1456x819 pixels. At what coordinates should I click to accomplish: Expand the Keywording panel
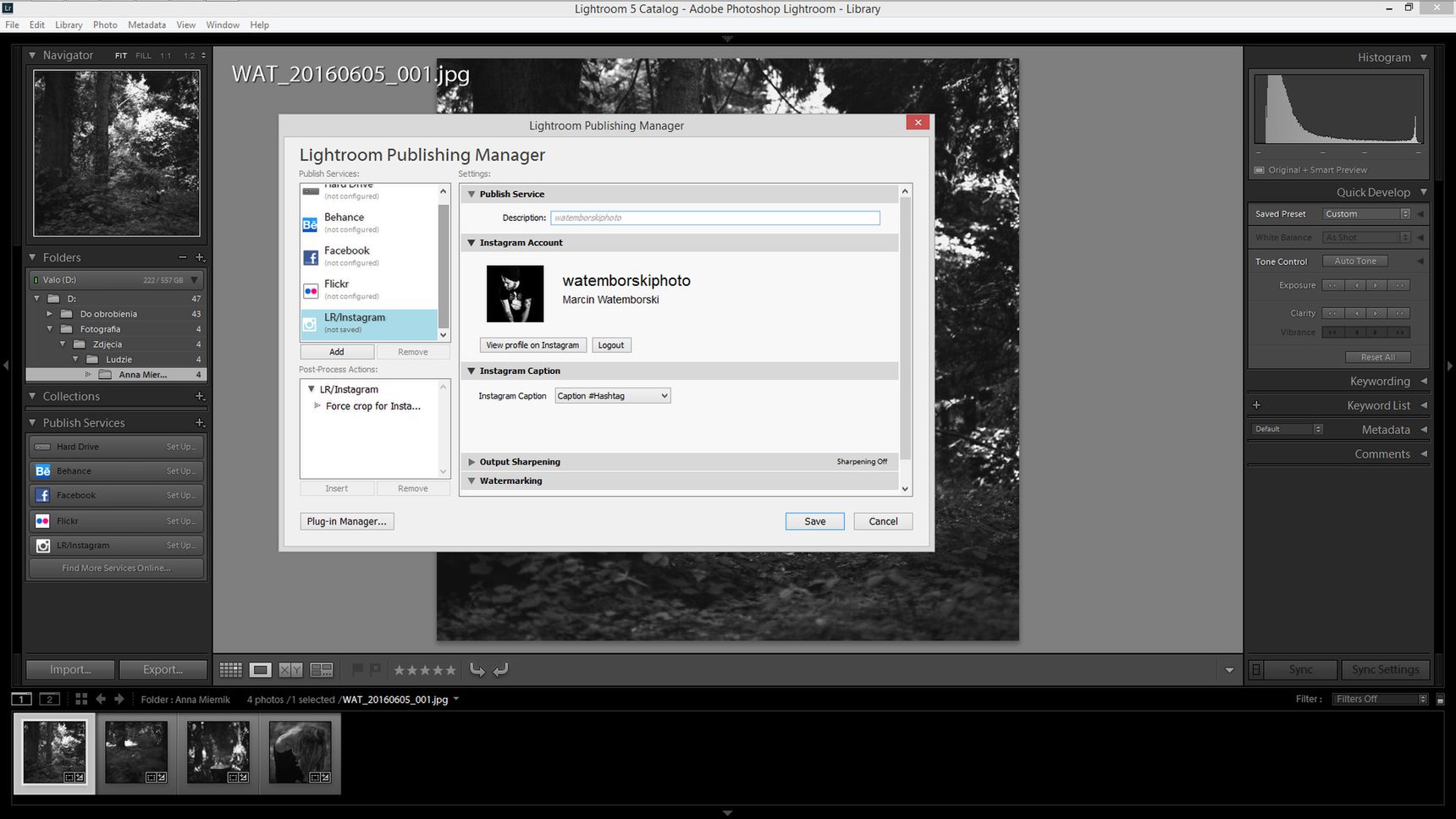pyautogui.click(x=1424, y=382)
